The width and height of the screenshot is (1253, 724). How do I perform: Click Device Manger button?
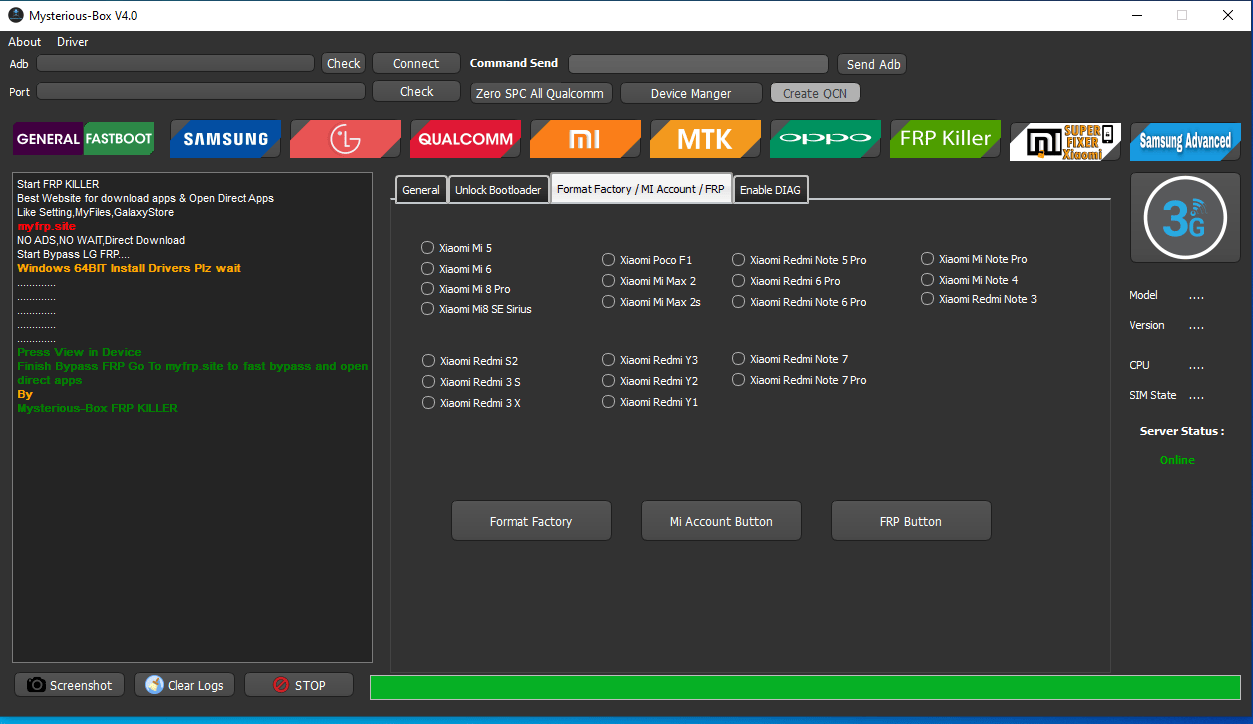[690, 92]
